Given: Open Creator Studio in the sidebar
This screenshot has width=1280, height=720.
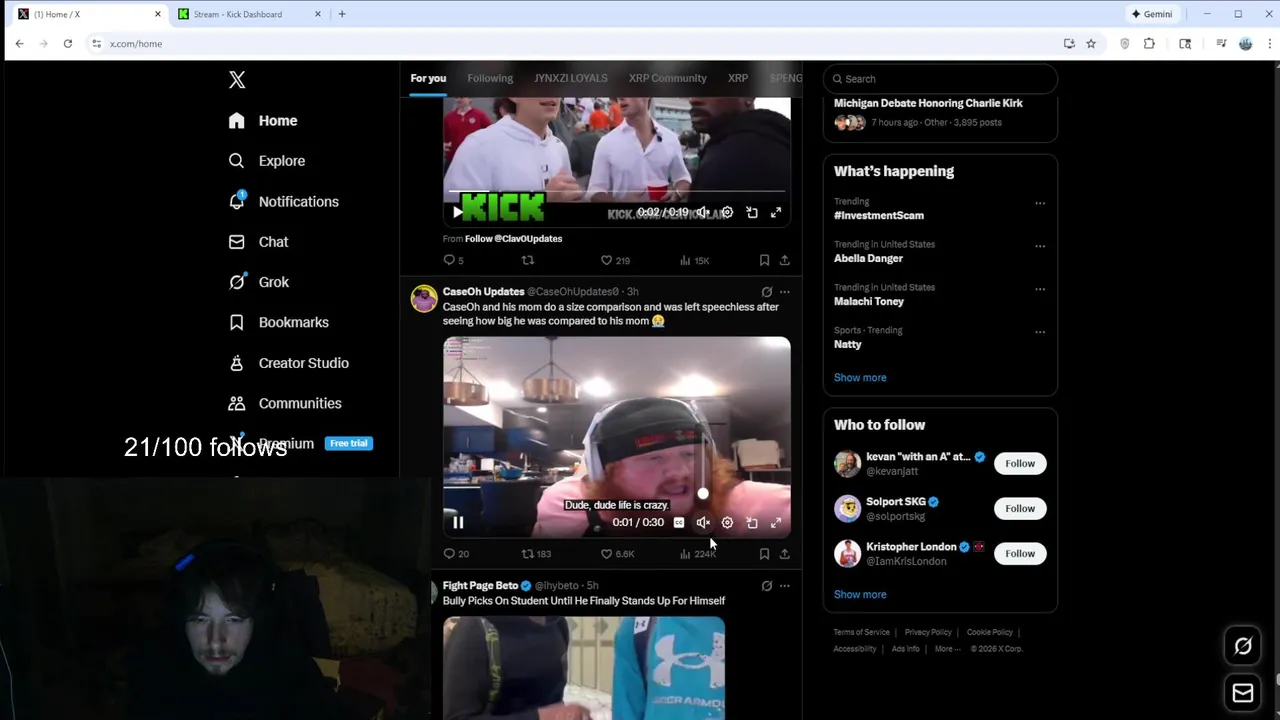Looking at the screenshot, I should coord(288,363).
